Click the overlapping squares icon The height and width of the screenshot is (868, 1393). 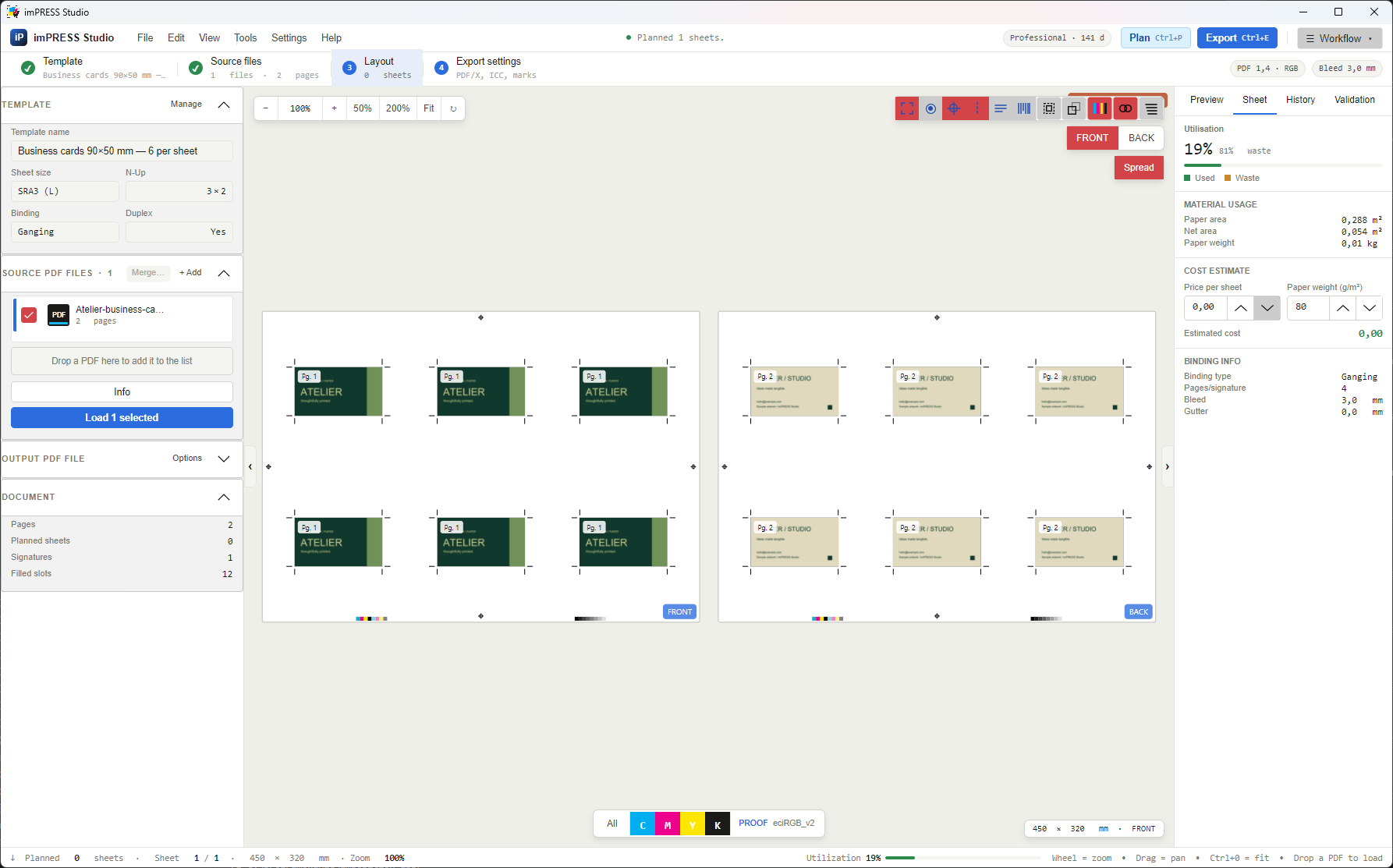1074,108
